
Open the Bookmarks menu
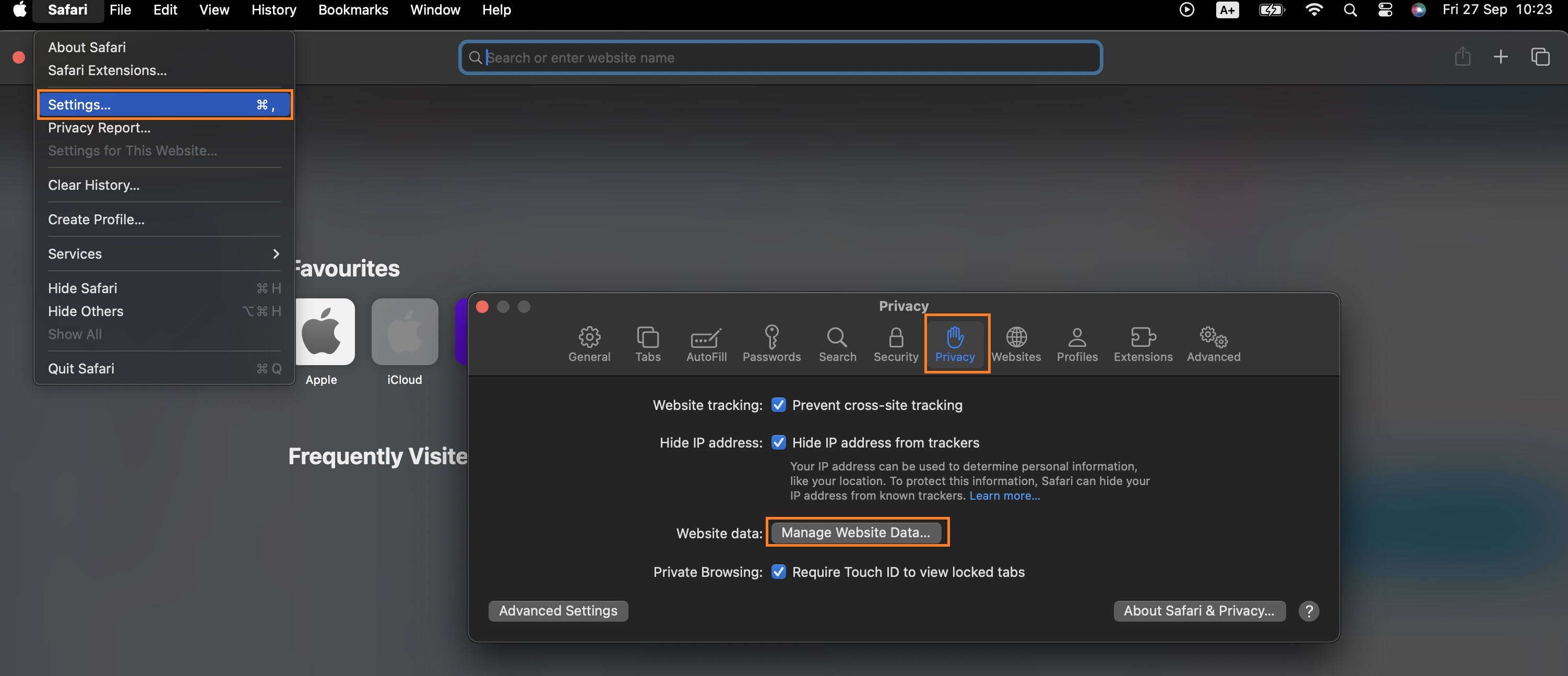pyautogui.click(x=352, y=10)
